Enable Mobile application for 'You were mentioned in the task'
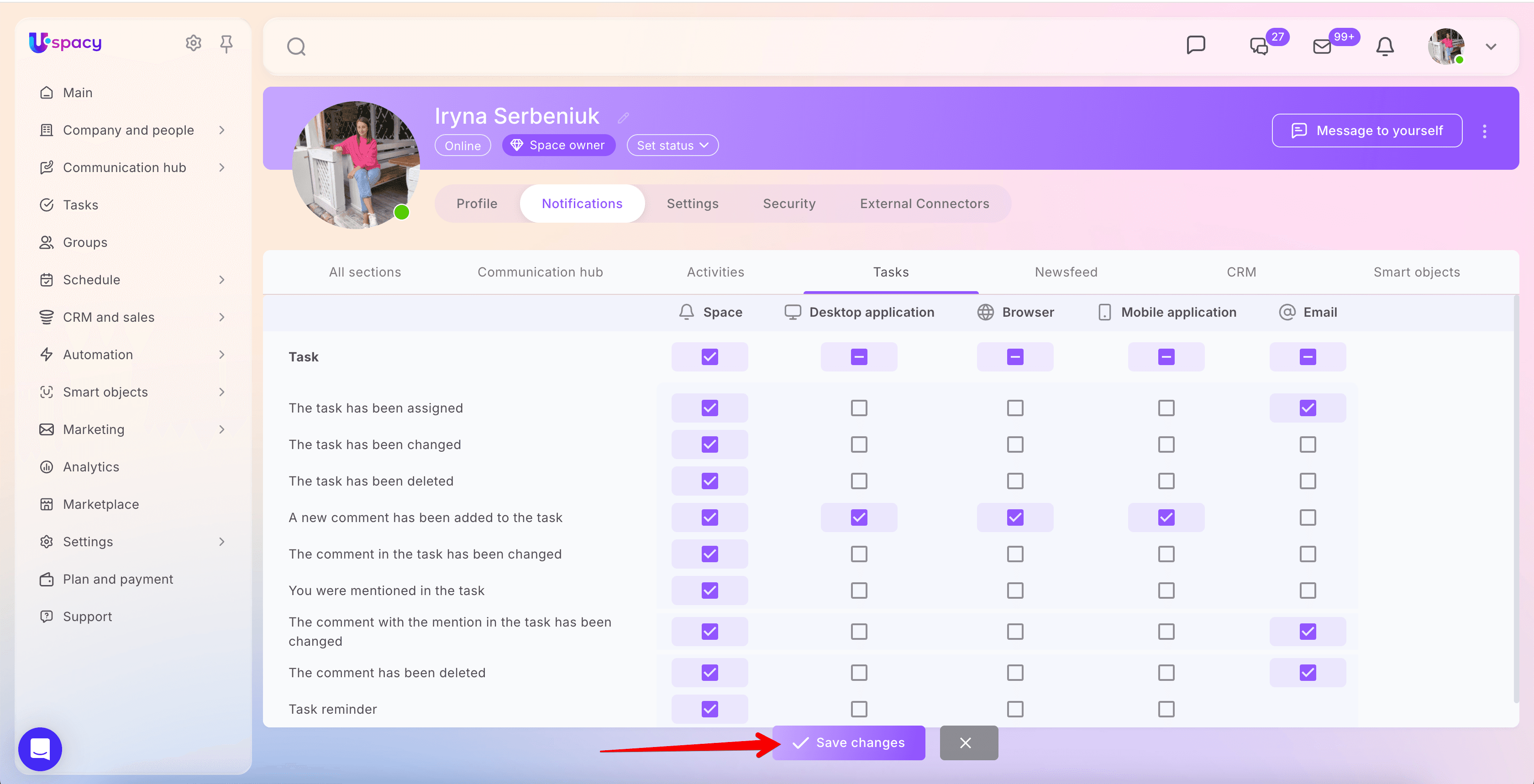 pyautogui.click(x=1166, y=591)
